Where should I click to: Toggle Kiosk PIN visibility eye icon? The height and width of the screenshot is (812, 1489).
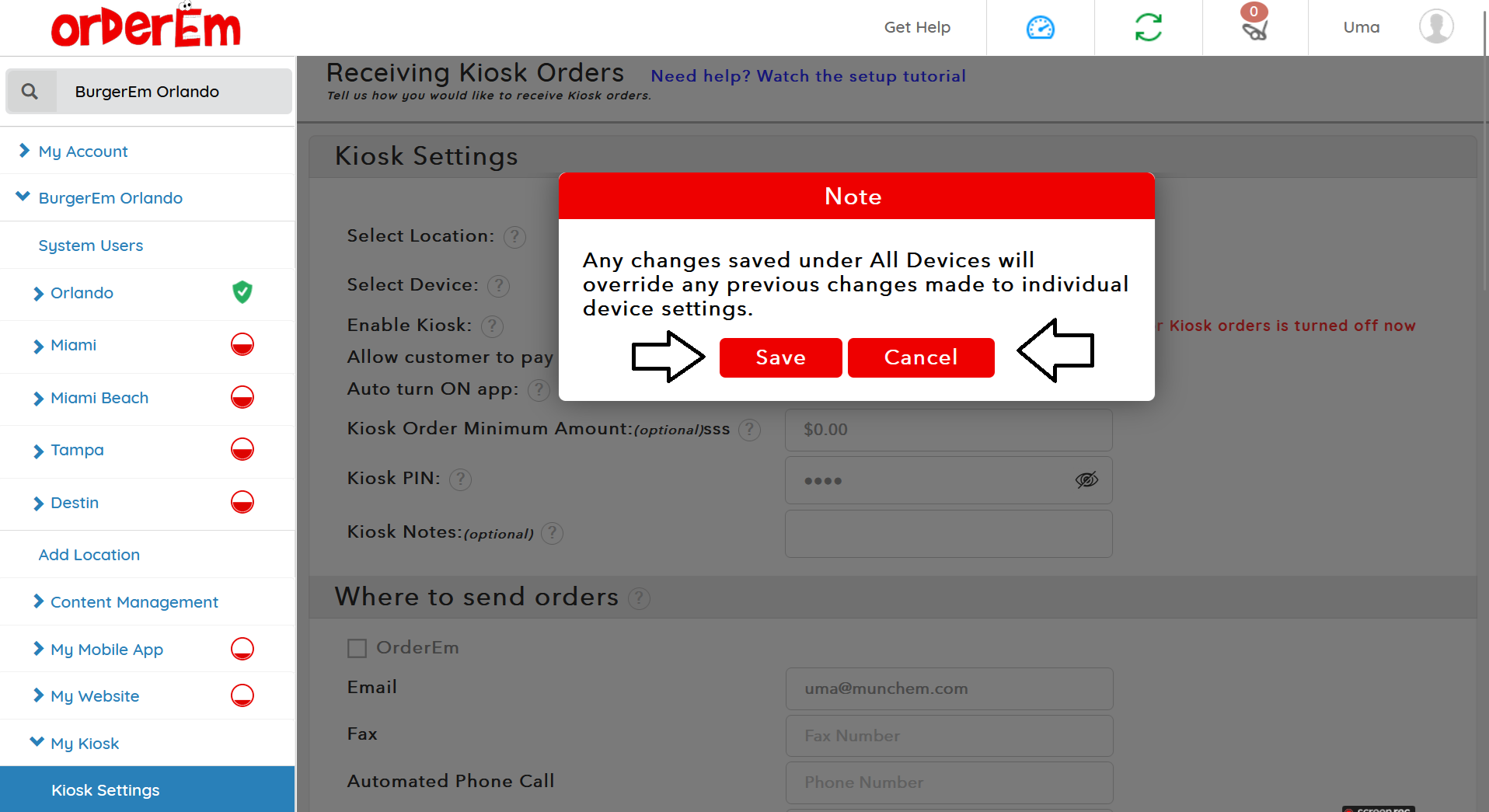point(1086,480)
